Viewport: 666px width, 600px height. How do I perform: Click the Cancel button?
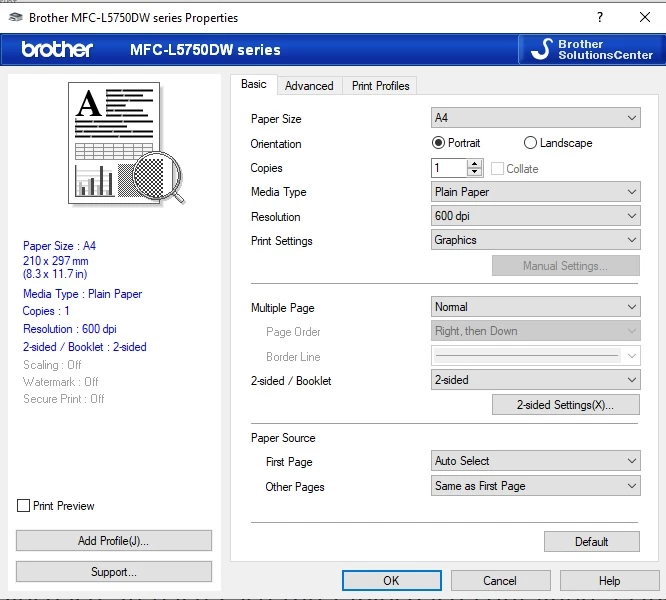(x=500, y=580)
